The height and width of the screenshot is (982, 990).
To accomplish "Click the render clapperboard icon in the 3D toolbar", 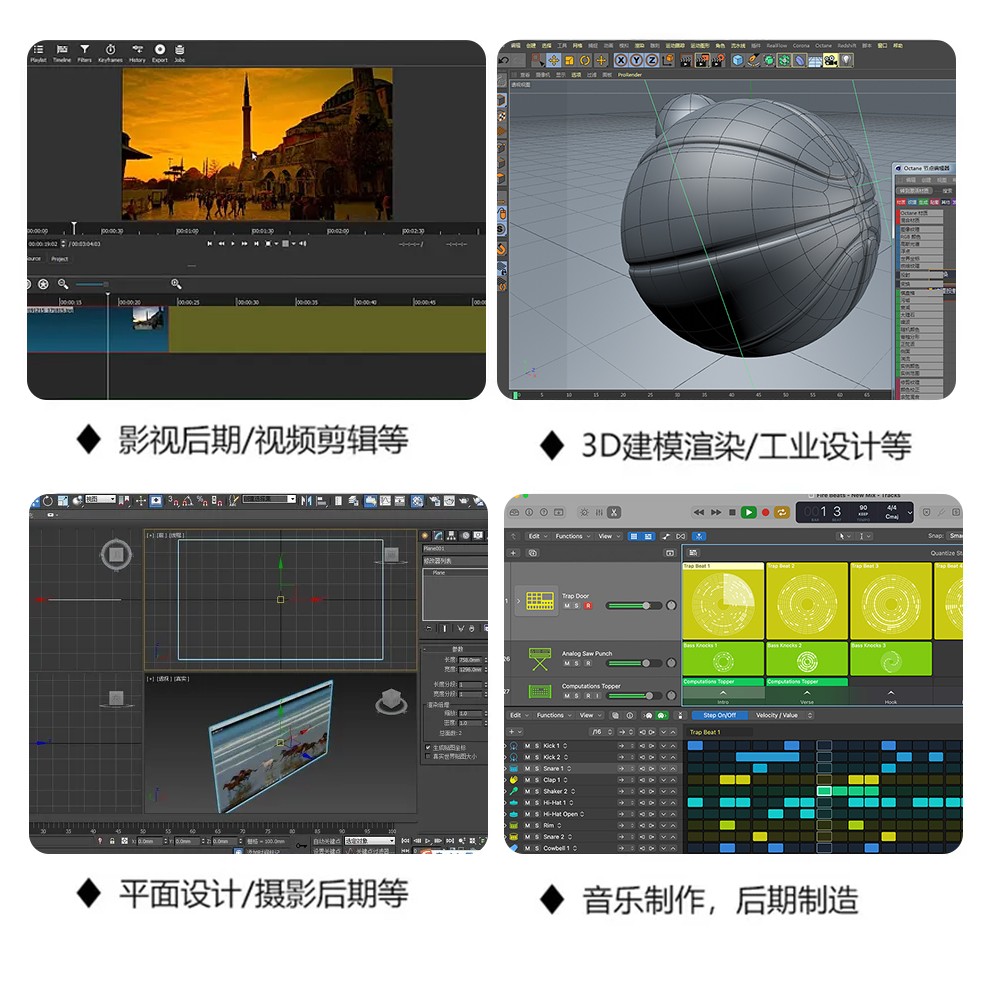I will click(686, 60).
